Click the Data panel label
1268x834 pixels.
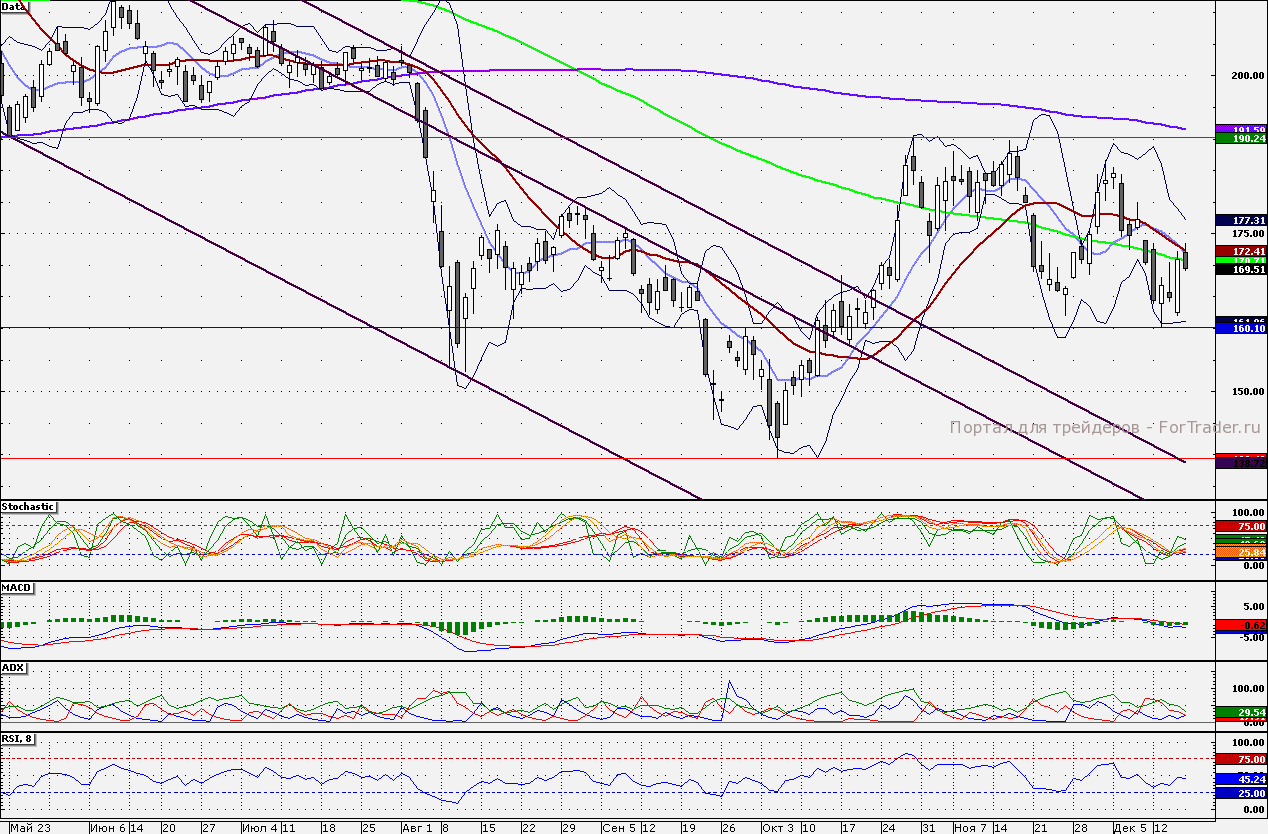tap(14, 6)
